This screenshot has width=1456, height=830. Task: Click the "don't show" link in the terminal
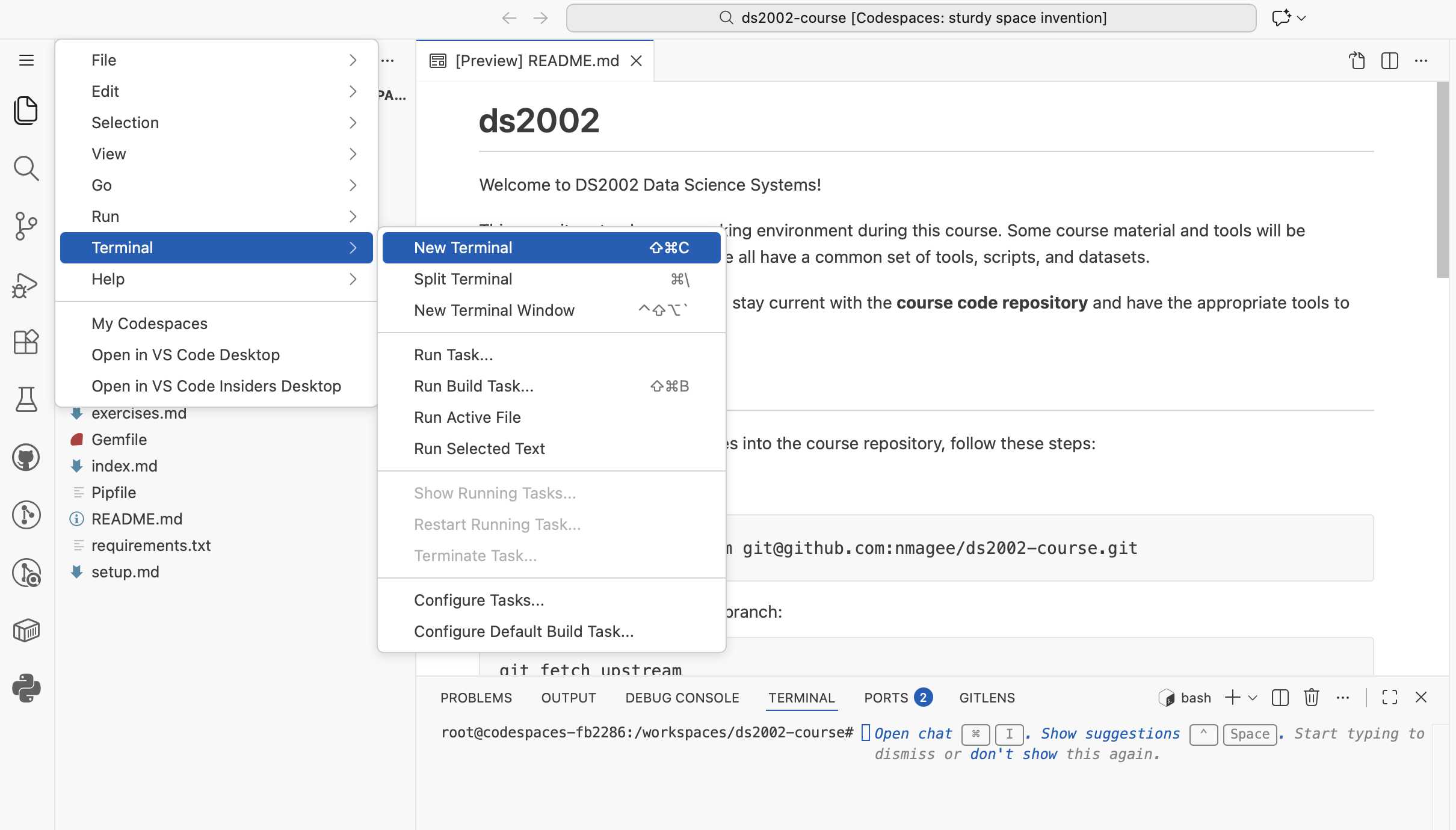tap(1013, 754)
